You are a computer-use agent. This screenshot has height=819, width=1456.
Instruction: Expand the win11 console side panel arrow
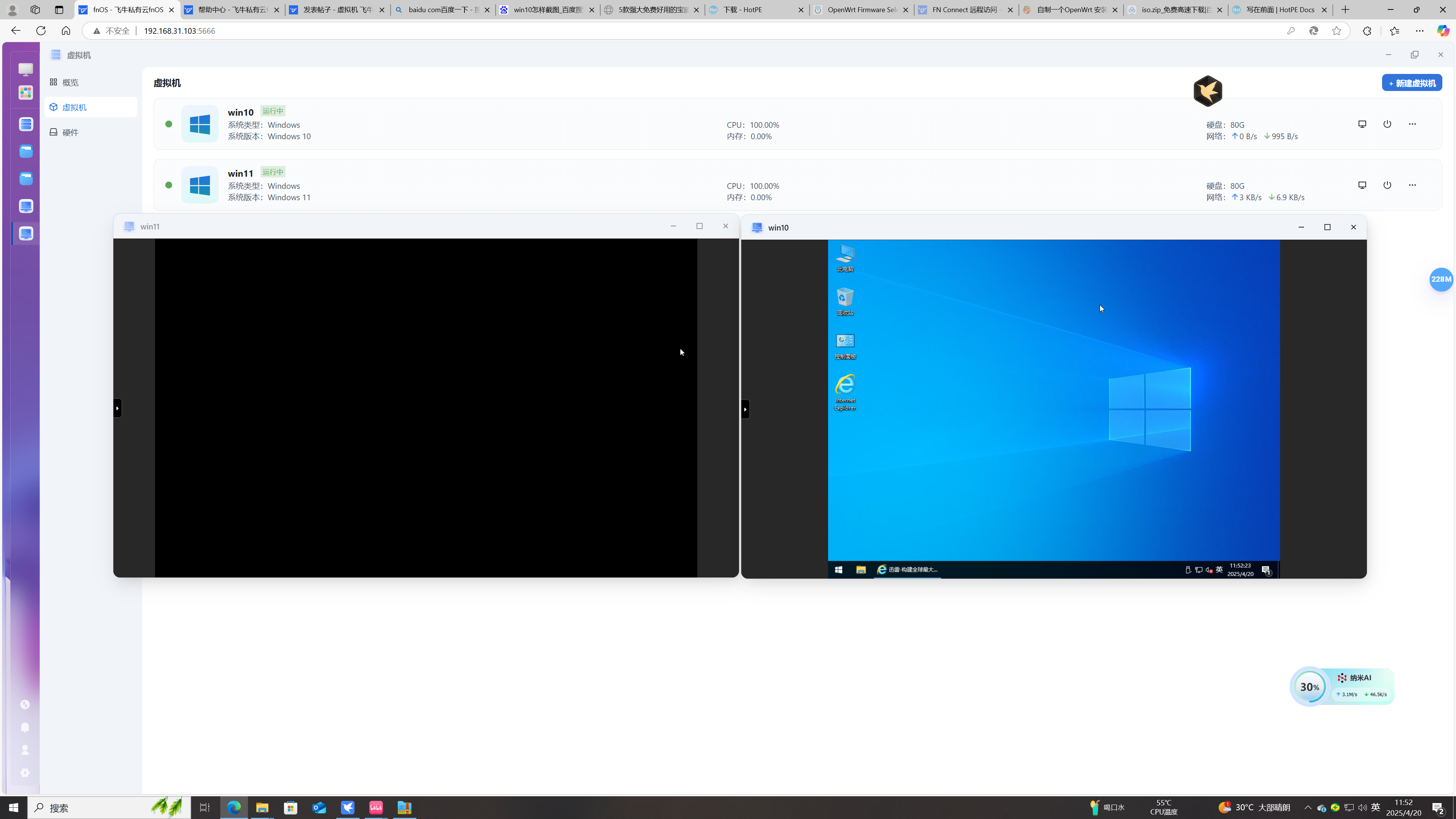click(118, 408)
